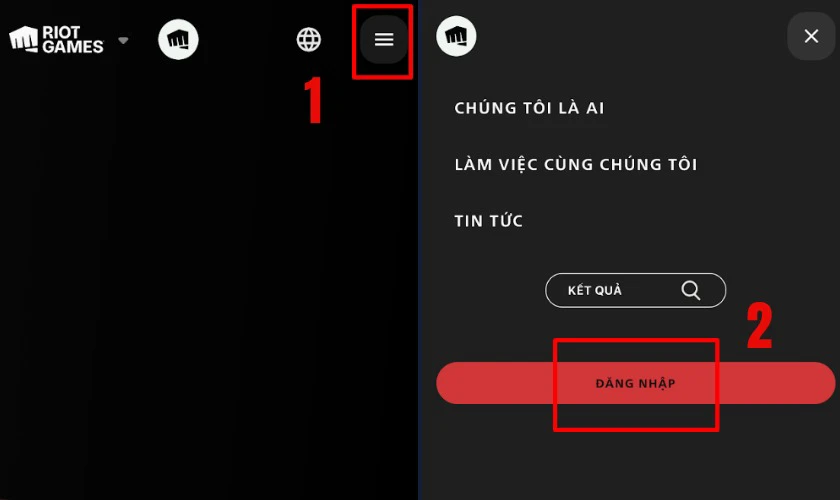Screen dimensions: 840x500
Task: Open the CHÚNG TÔI LÀ AI menu item
Action: [x=529, y=108]
